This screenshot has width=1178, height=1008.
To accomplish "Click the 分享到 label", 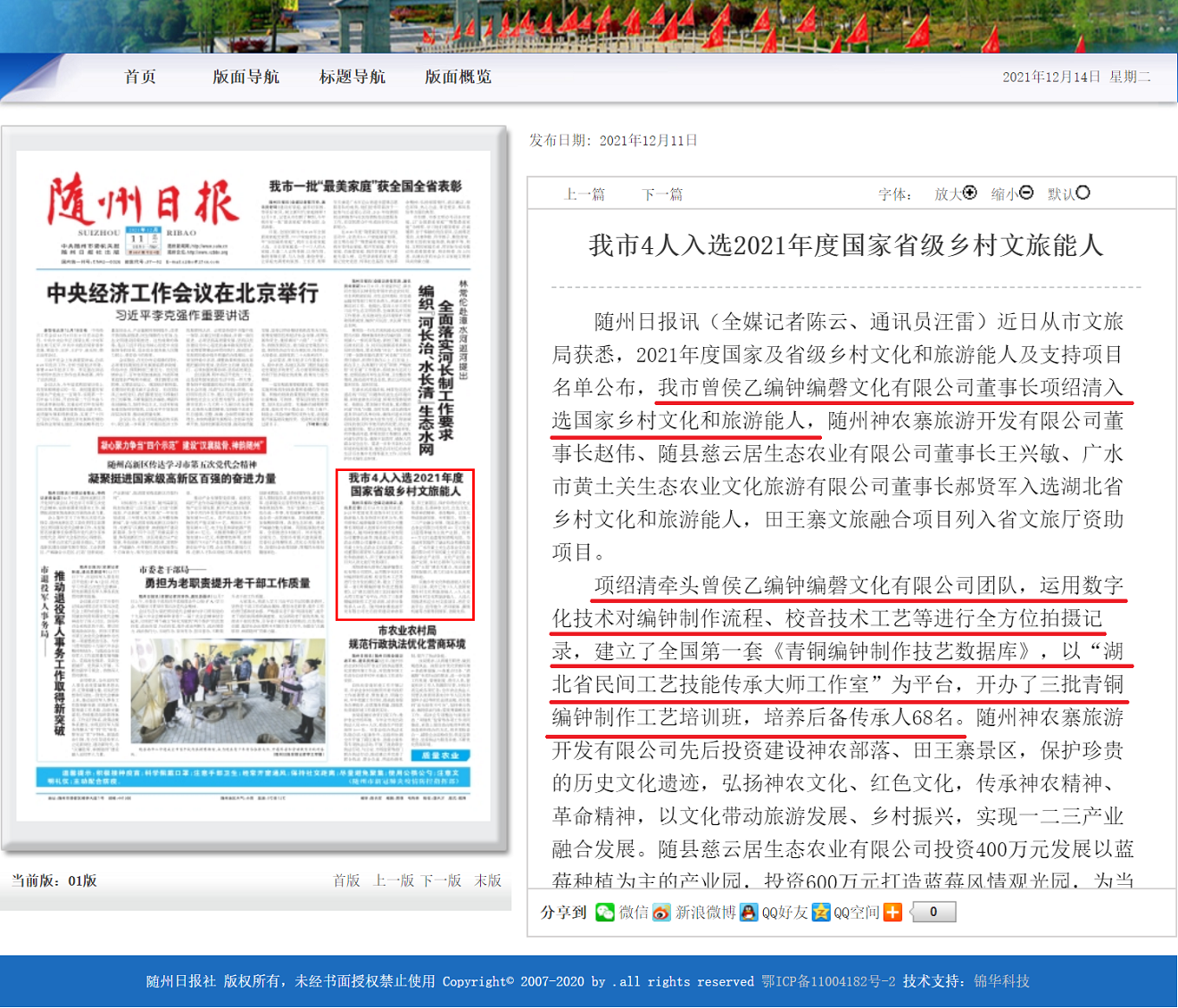I will [x=564, y=913].
